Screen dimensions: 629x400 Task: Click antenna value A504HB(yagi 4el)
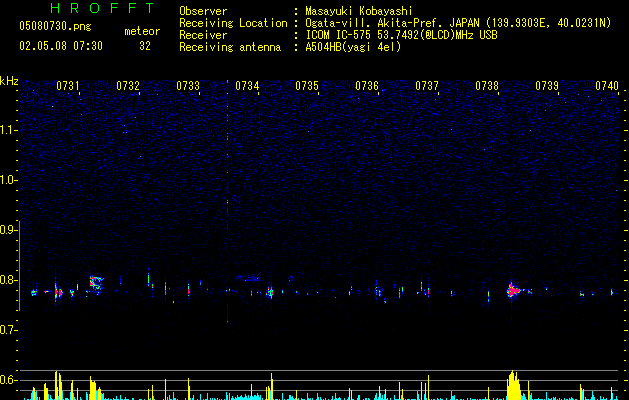click(353, 47)
